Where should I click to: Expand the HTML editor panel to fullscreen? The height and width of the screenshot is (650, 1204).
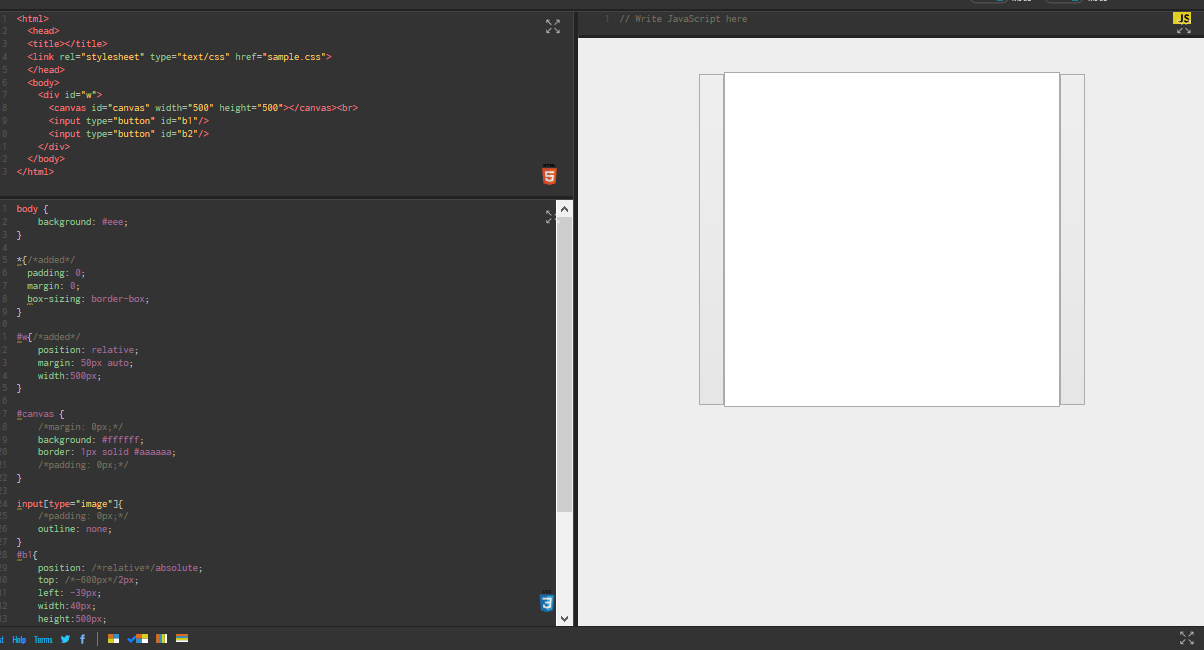[x=553, y=27]
